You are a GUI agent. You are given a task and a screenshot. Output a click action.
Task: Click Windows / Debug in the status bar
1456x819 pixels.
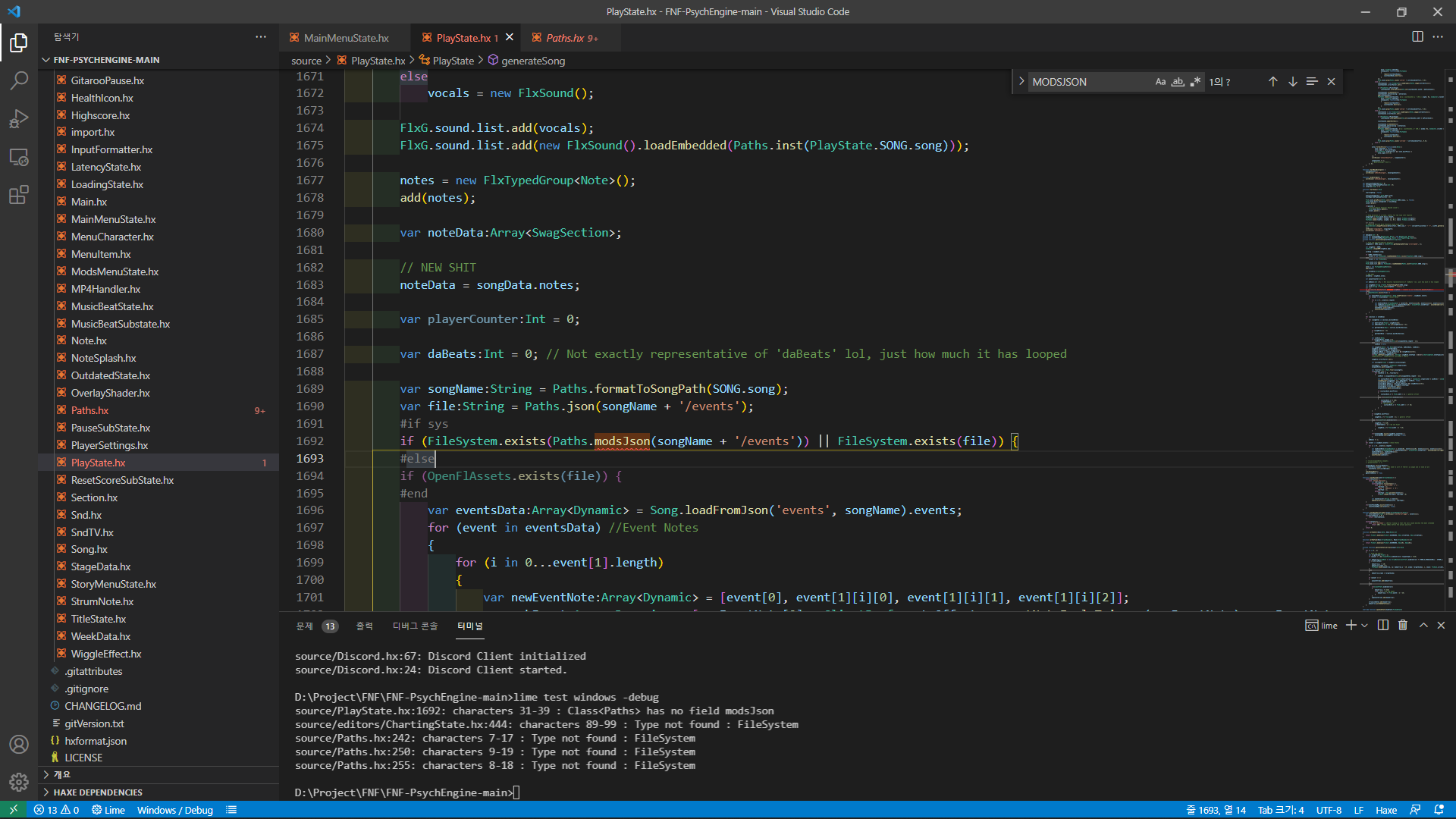(175, 810)
